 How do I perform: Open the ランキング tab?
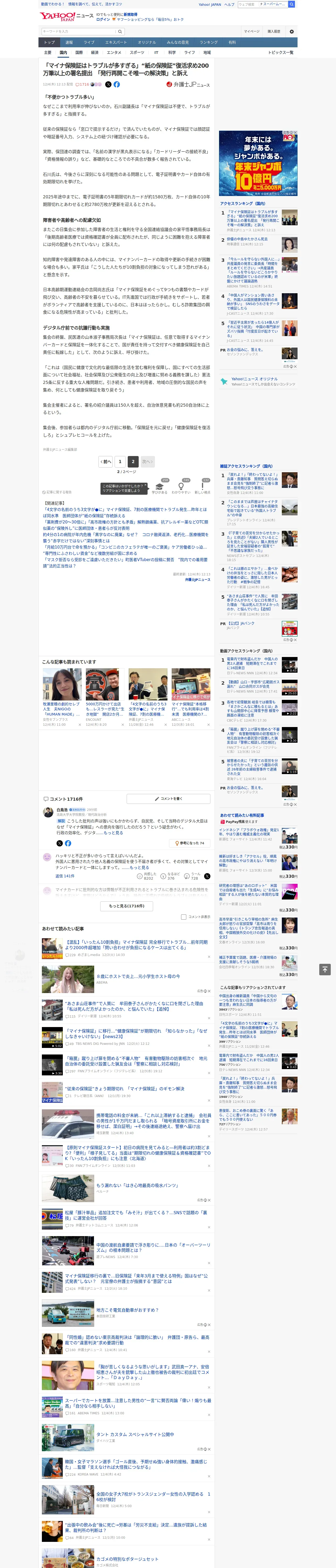(x=209, y=43)
